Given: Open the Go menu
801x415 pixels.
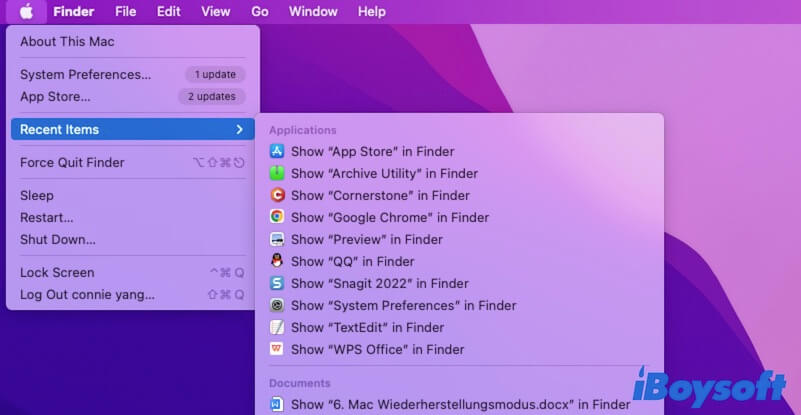Looking at the screenshot, I should coord(260,11).
